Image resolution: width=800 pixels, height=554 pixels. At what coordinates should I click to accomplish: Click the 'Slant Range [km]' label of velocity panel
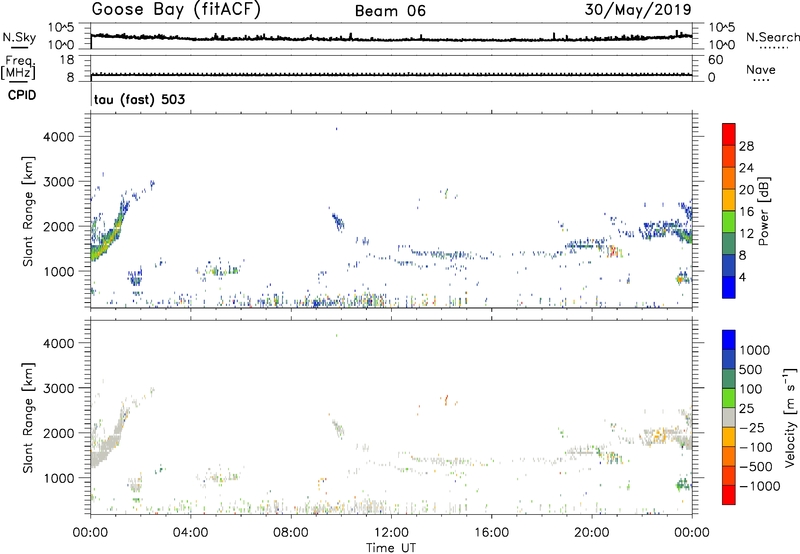pyautogui.click(x=28, y=417)
